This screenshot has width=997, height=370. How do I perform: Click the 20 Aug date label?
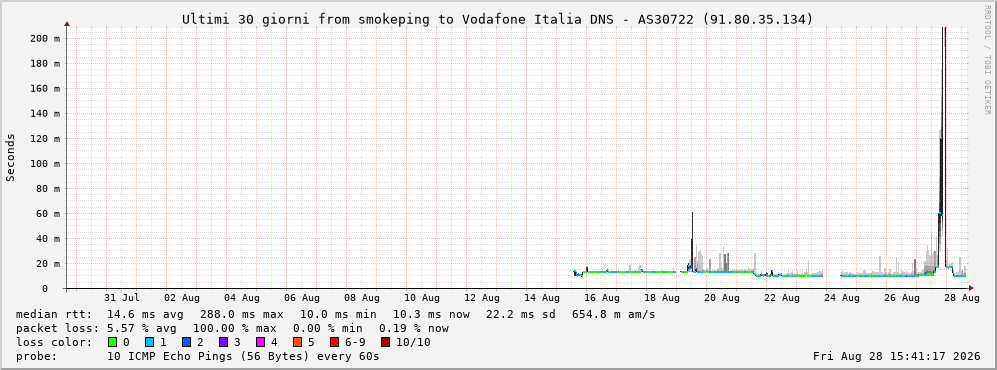click(721, 297)
